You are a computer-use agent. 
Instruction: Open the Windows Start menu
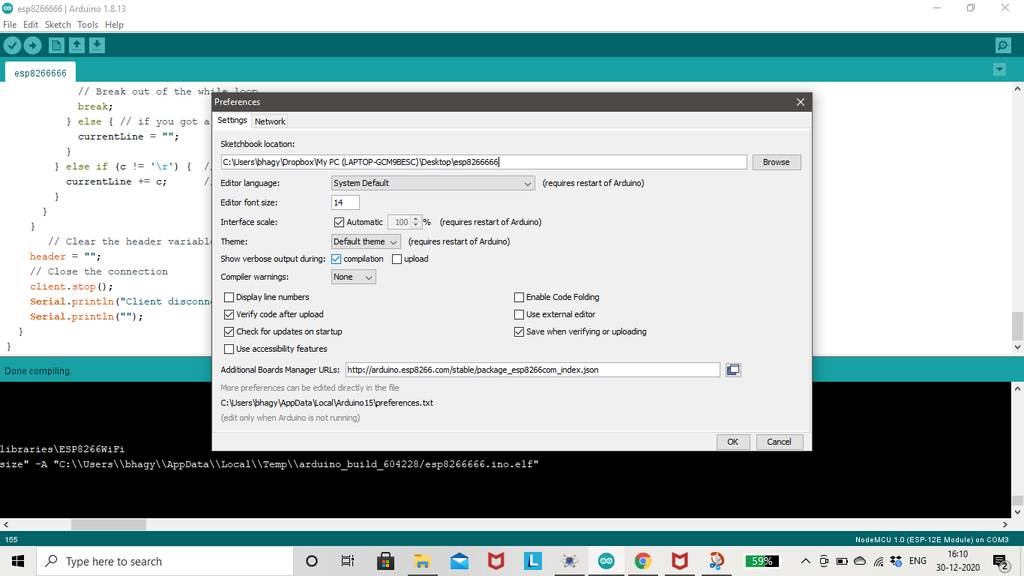coord(18,561)
